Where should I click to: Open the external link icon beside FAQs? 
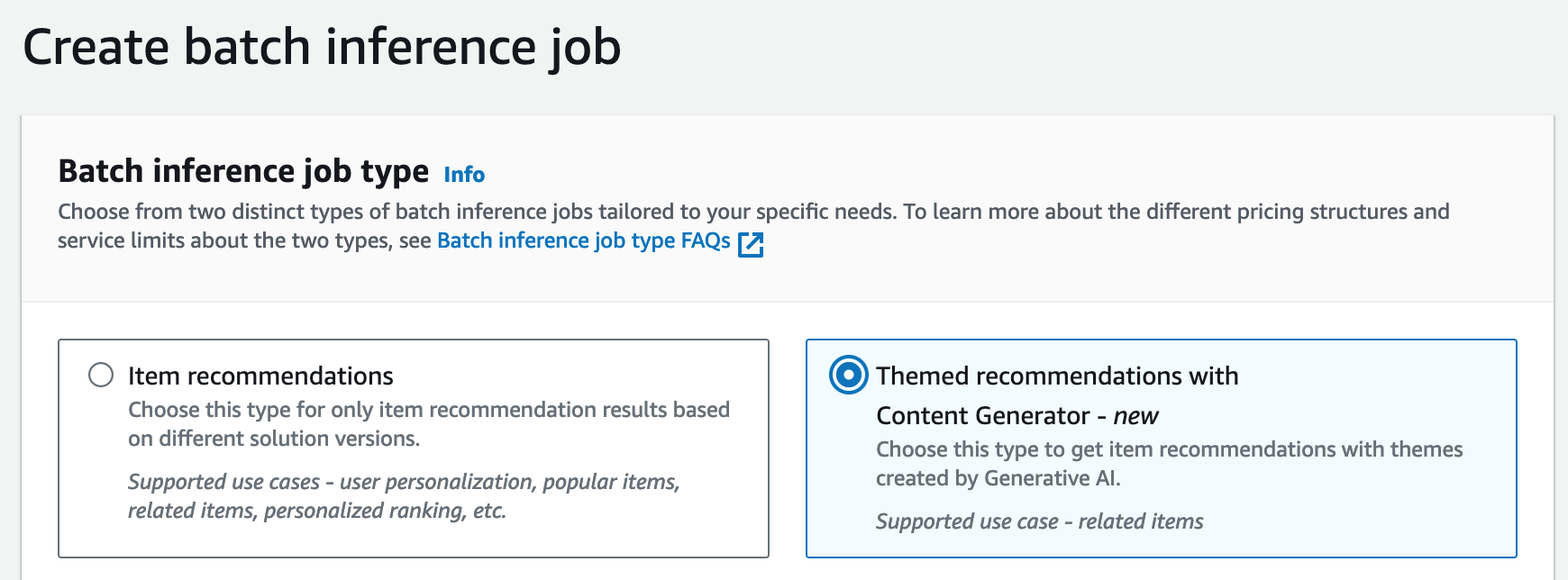pyautogui.click(x=751, y=244)
